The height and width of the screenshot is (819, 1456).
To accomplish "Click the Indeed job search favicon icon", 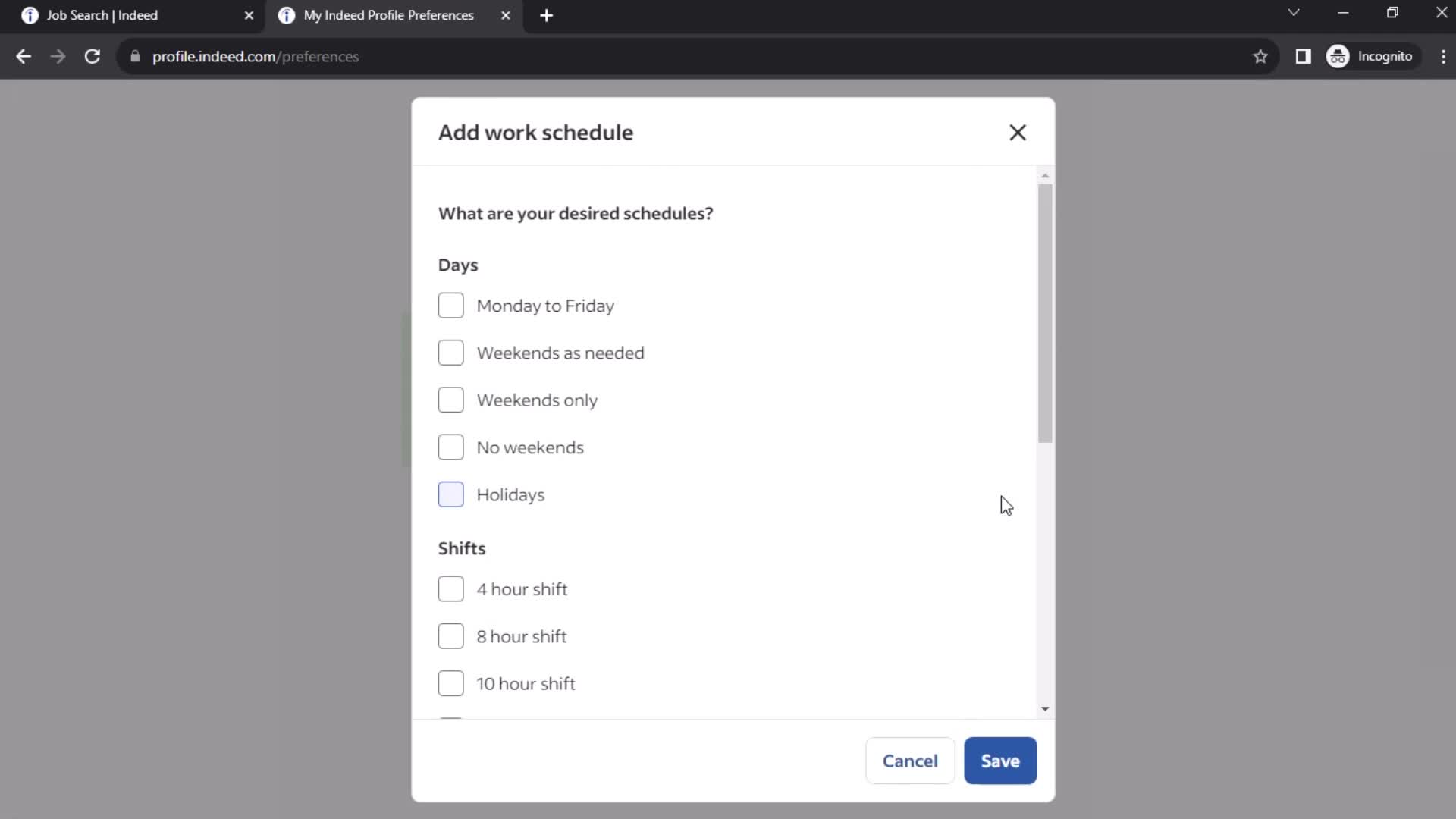I will point(28,15).
